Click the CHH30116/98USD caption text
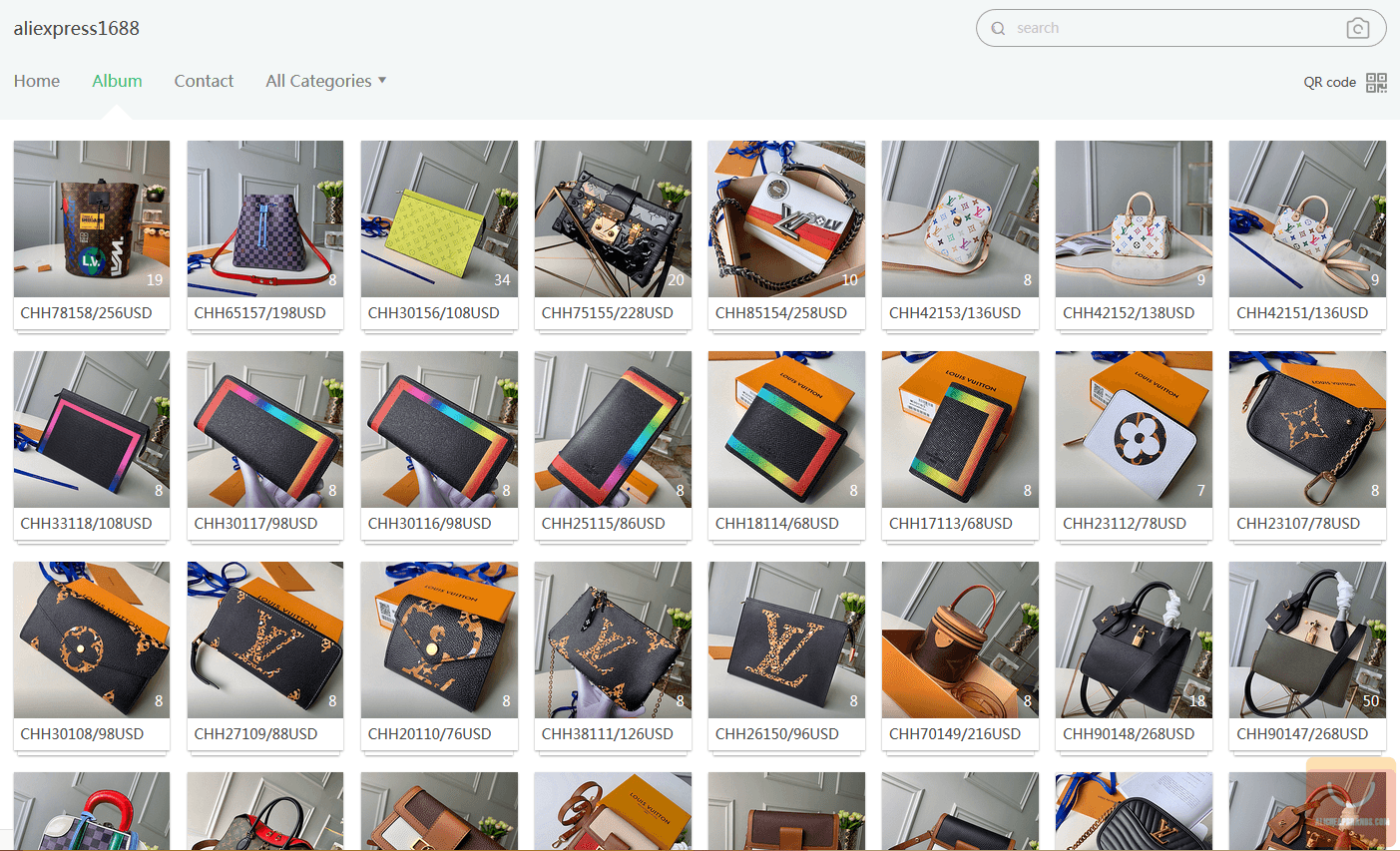 click(429, 523)
